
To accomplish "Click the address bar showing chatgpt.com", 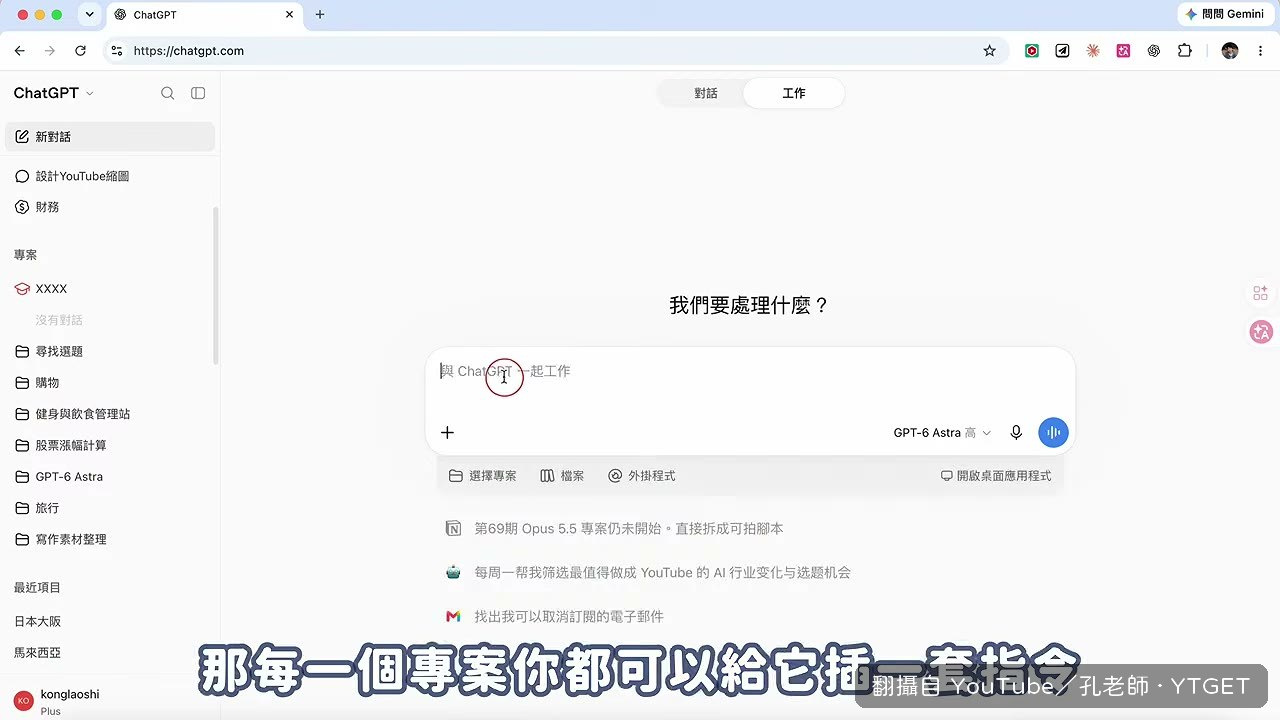I will click(x=555, y=51).
